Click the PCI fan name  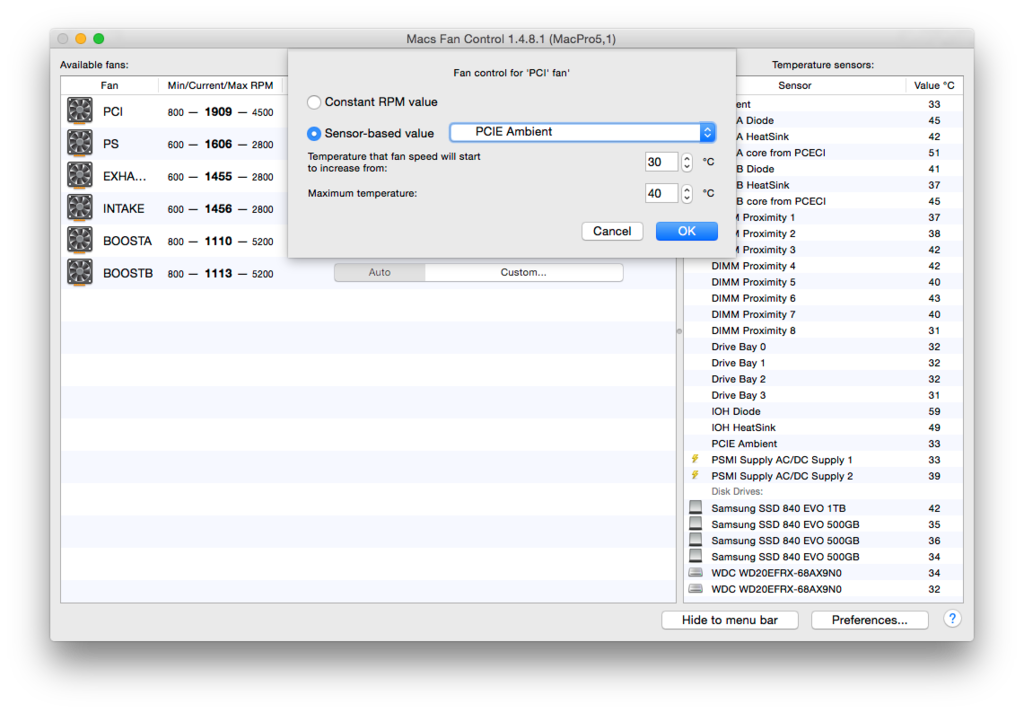click(113, 112)
